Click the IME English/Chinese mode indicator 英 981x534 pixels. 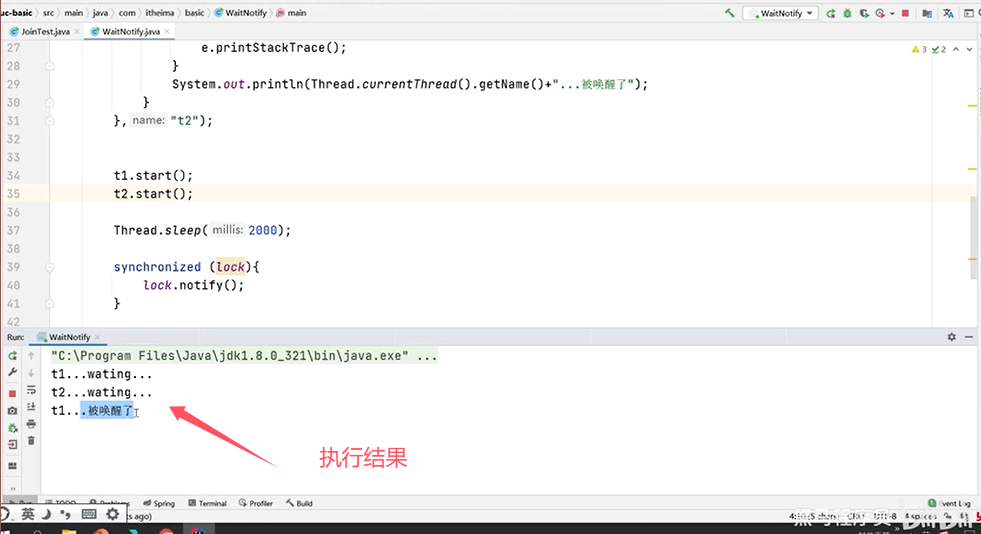(x=28, y=514)
